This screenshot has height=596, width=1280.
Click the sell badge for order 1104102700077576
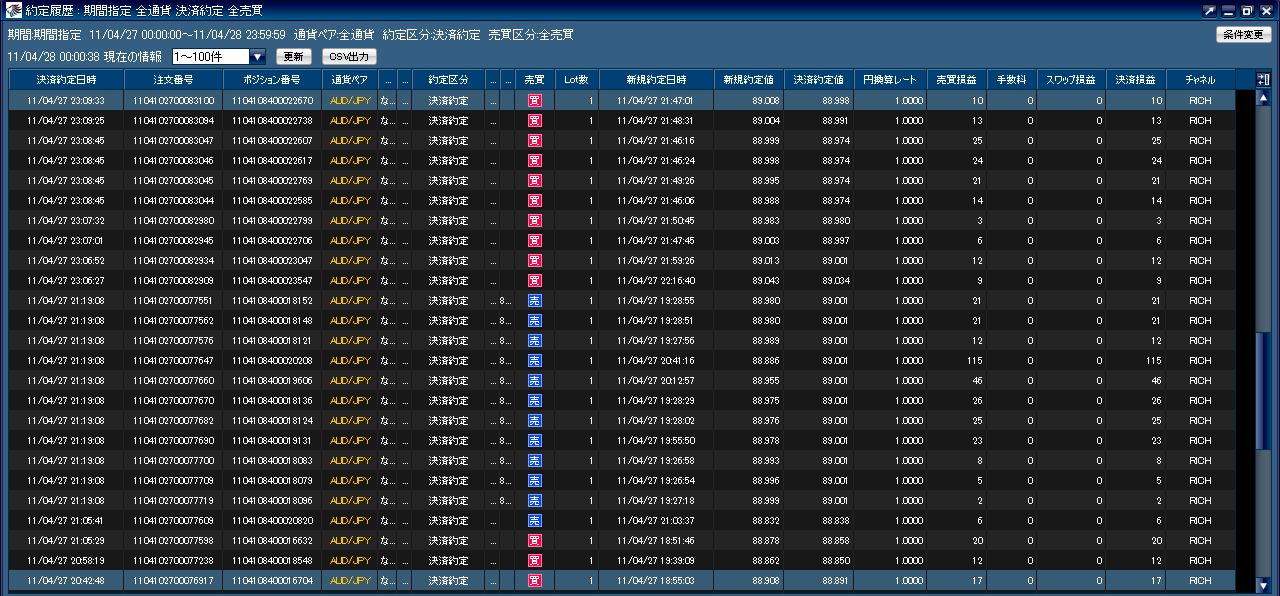pyautogui.click(x=535, y=340)
